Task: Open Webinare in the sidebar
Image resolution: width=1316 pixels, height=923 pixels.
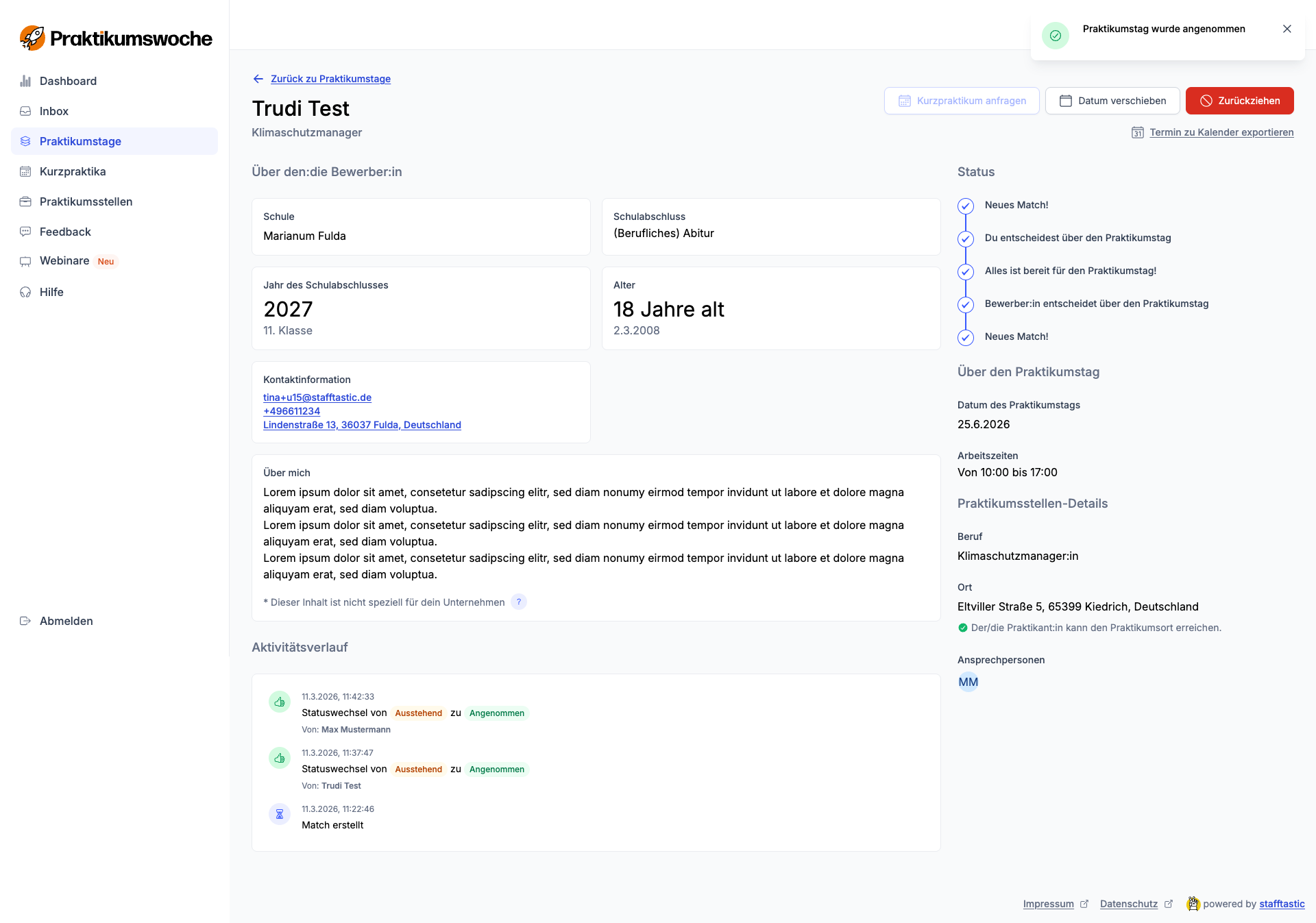Action: tap(64, 260)
